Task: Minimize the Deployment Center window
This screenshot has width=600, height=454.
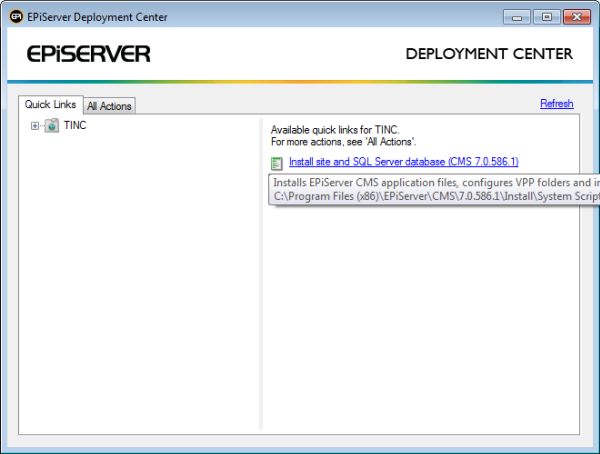Action: 518,17
